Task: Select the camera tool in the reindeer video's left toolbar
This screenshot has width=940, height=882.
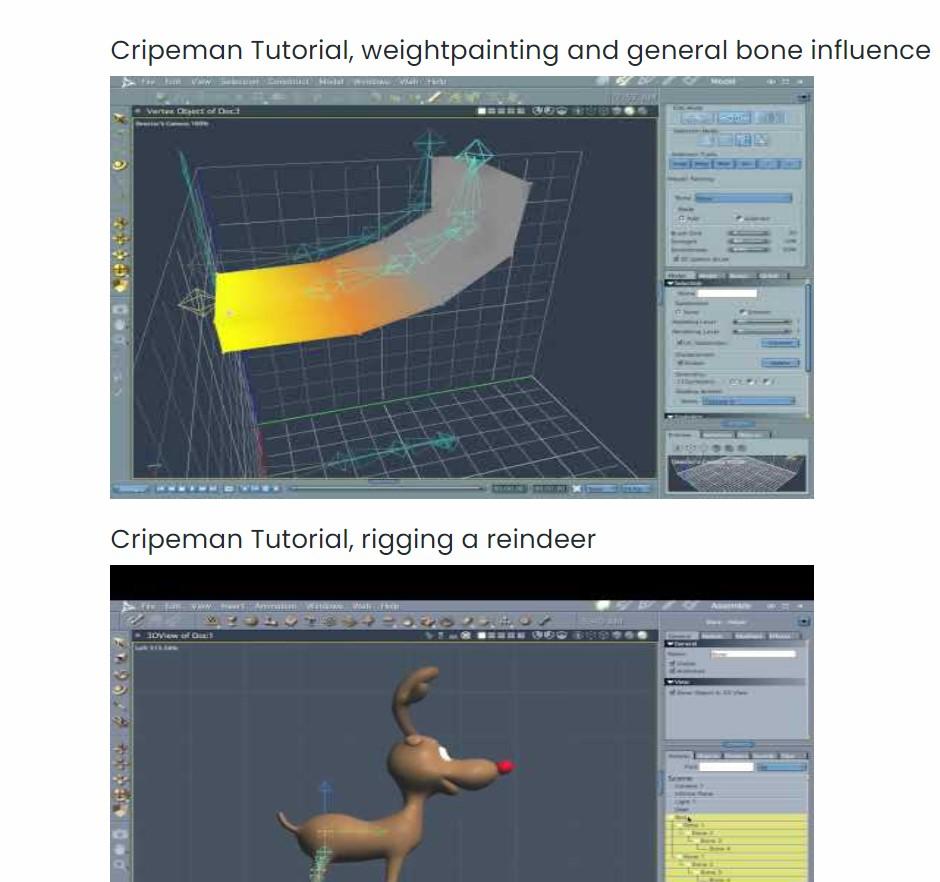Action: pos(120,833)
